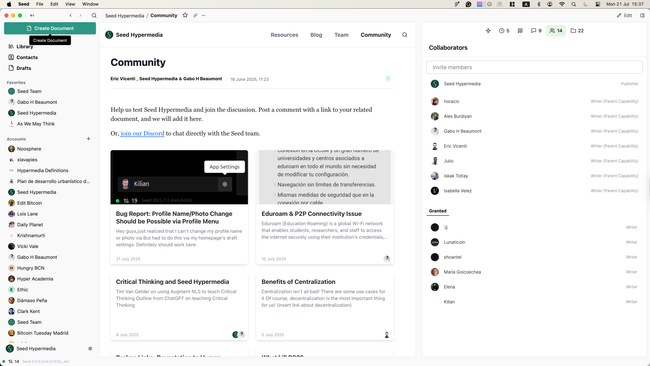Screen dimensions: 650x366
Task: Copy the document link with the link icon
Action: pos(195,15)
